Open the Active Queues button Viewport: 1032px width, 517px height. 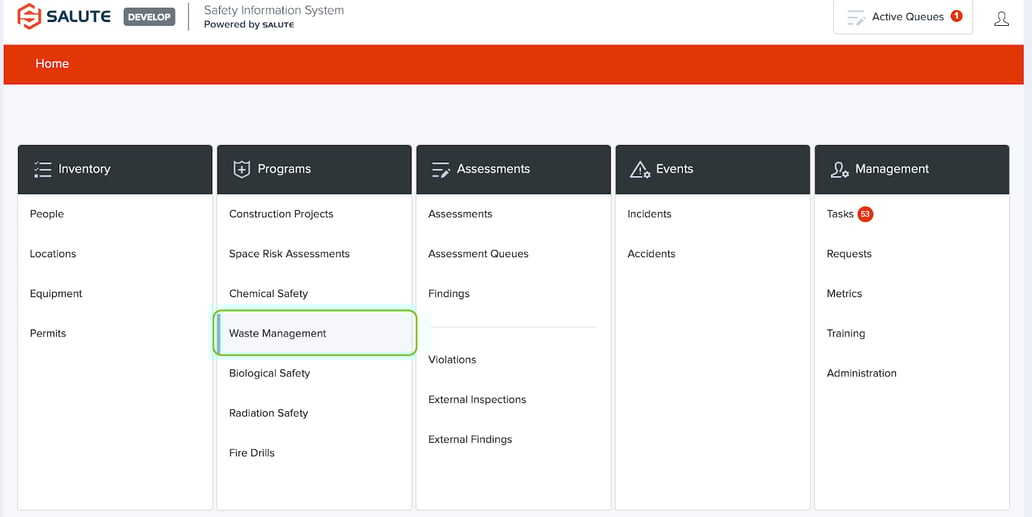pyautogui.click(x=902, y=17)
